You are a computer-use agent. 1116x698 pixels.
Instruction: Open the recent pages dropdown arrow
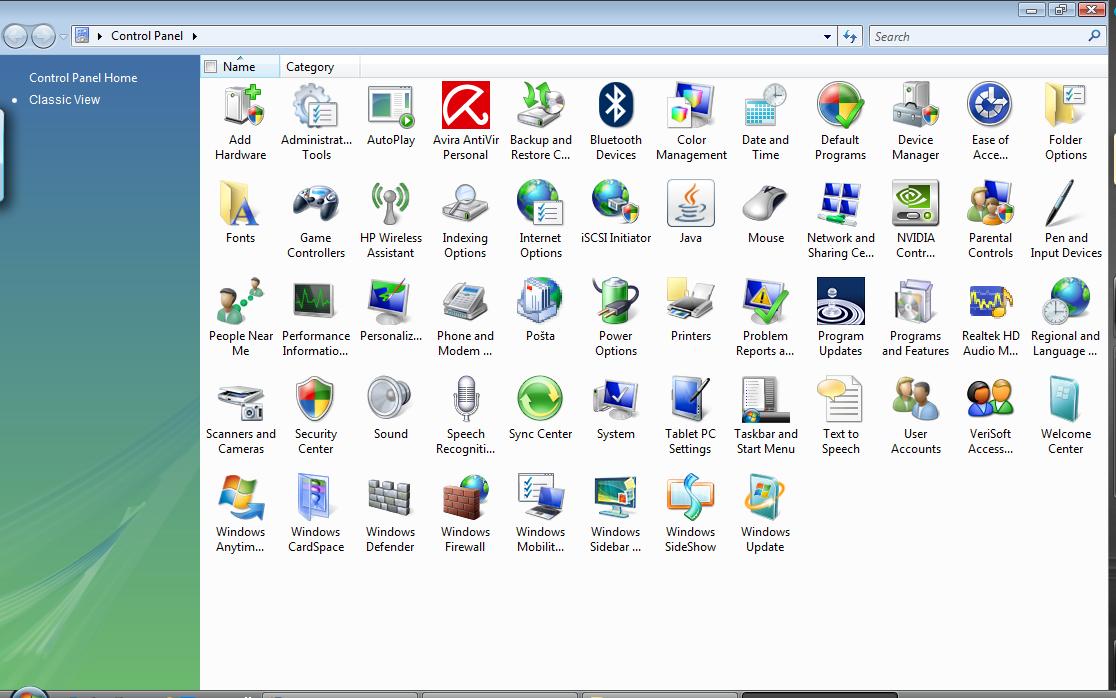pos(64,37)
